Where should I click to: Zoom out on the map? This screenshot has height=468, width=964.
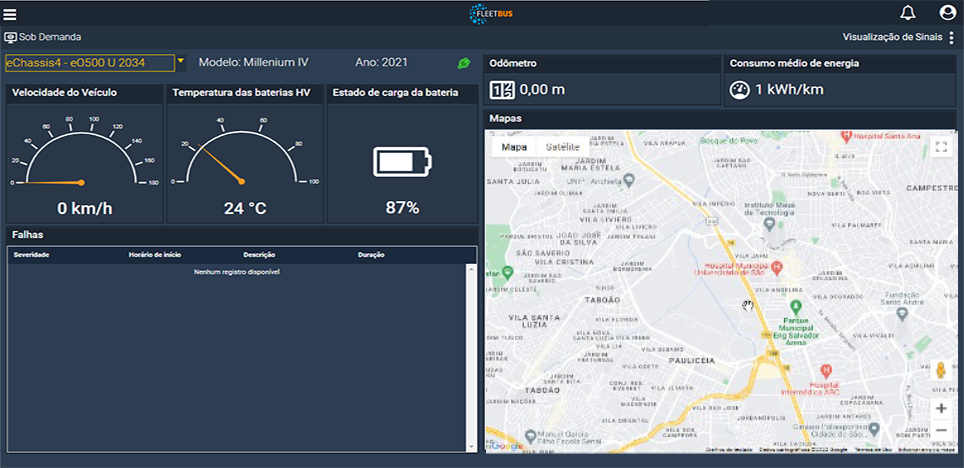[x=940, y=431]
